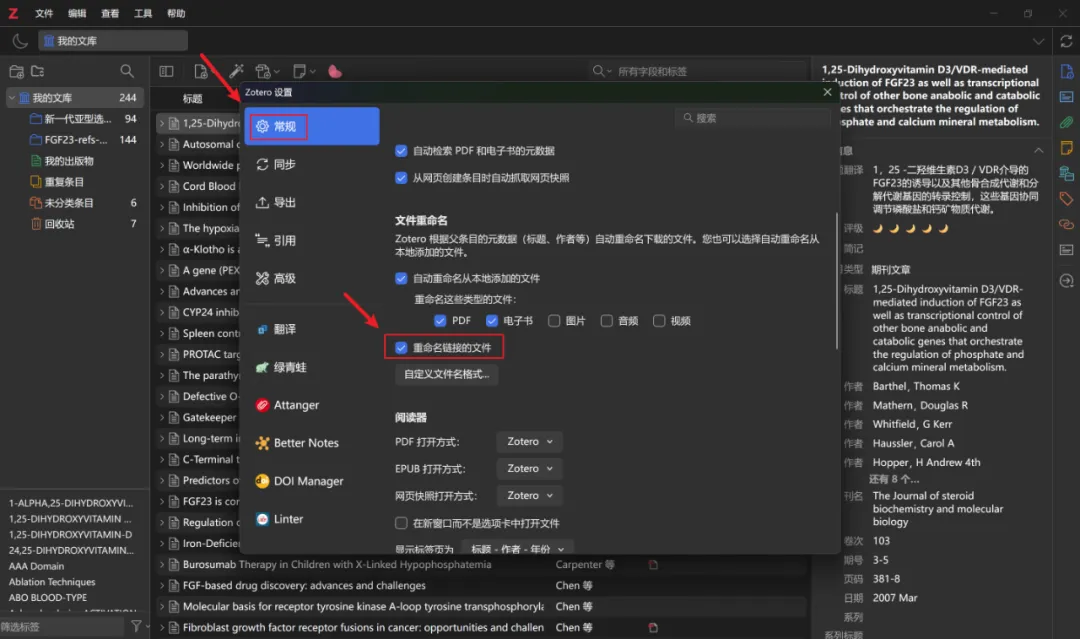Open the 查看 menu

110,13
